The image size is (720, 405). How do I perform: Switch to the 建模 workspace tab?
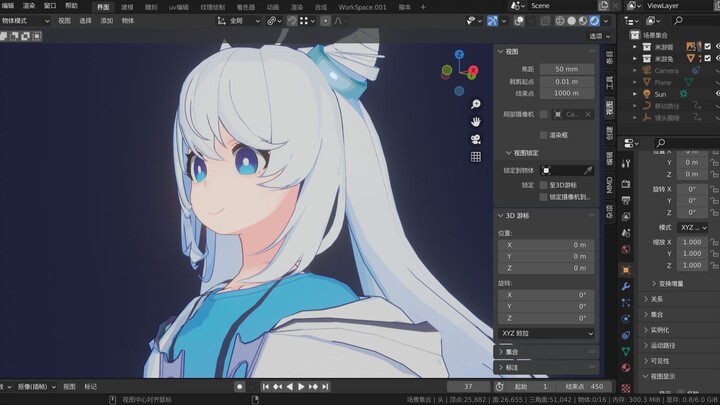pyautogui.click(x=127, y=7)
